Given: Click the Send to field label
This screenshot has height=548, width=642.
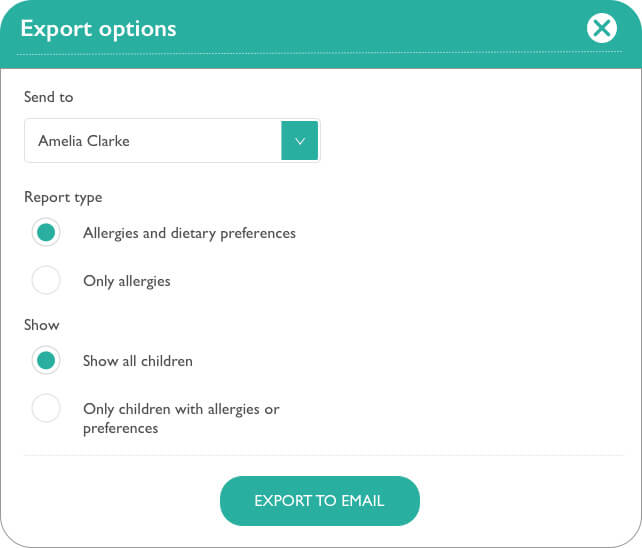Looking at the screenshot, I should coord(48,97).
